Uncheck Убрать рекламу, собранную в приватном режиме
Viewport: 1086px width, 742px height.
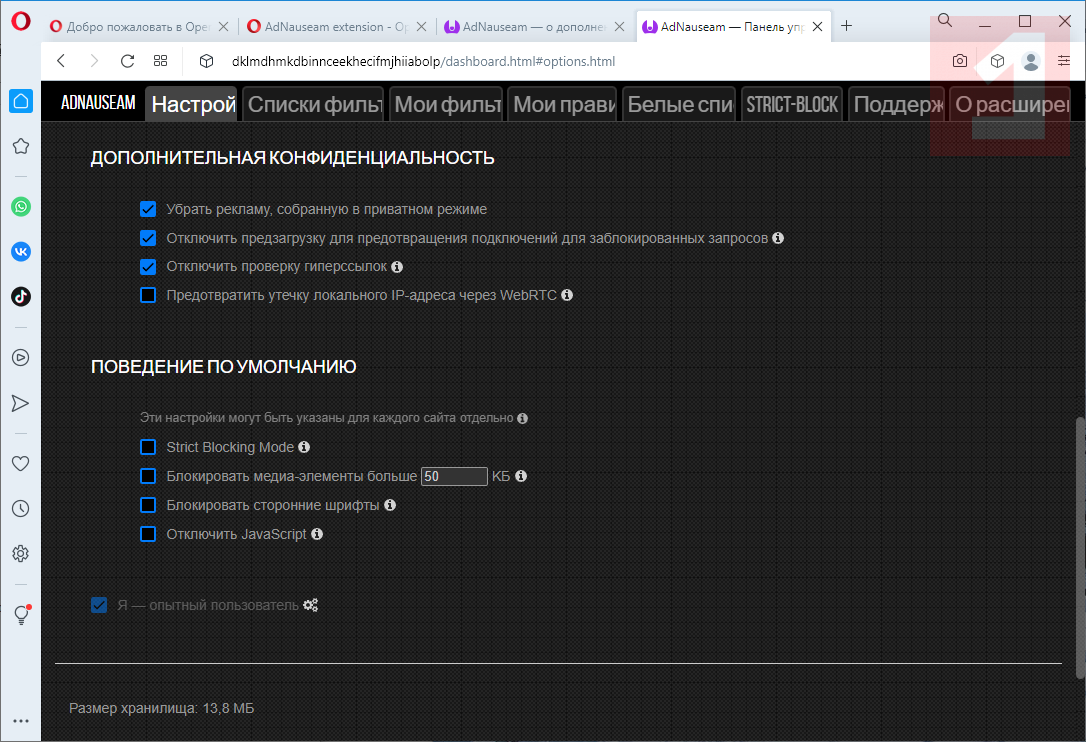148,209
